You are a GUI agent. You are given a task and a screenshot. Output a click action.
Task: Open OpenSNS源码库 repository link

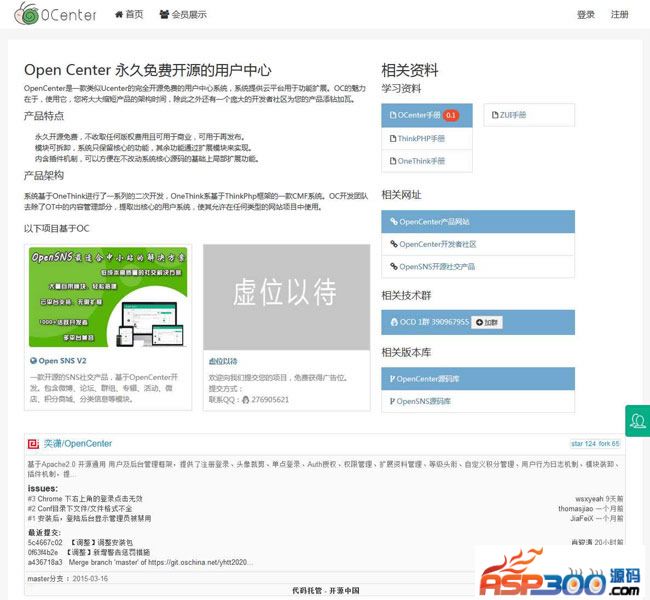478,401
